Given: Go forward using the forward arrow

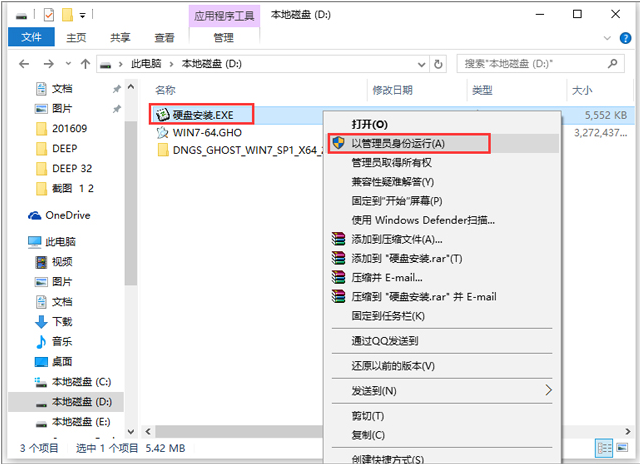Looking at the screenshot, I should point(49,64).
